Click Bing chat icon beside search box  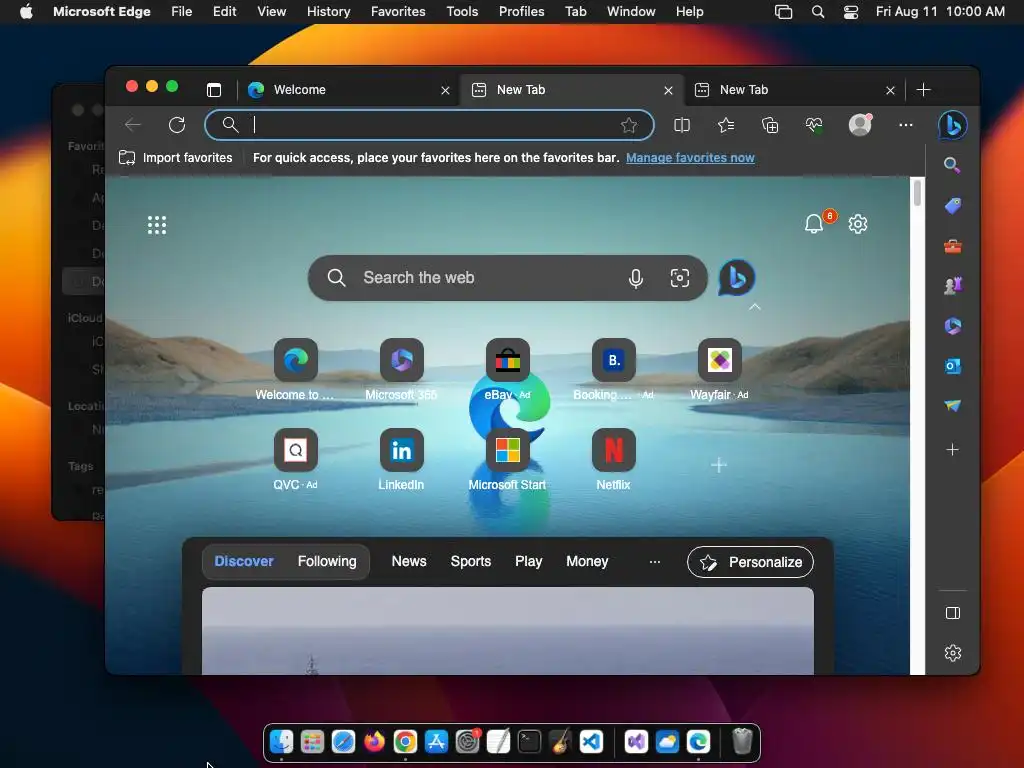click(737, 278)
